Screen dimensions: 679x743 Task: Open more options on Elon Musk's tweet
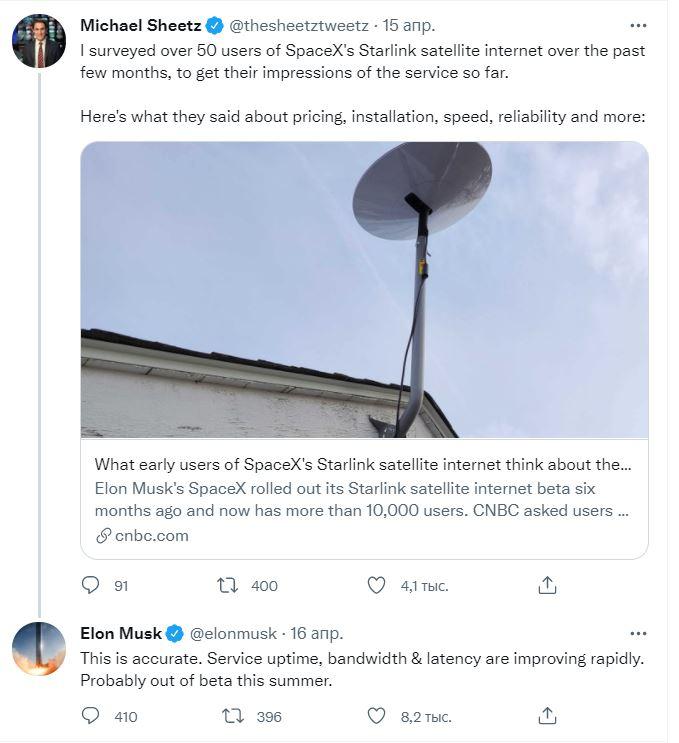(638, 634)
